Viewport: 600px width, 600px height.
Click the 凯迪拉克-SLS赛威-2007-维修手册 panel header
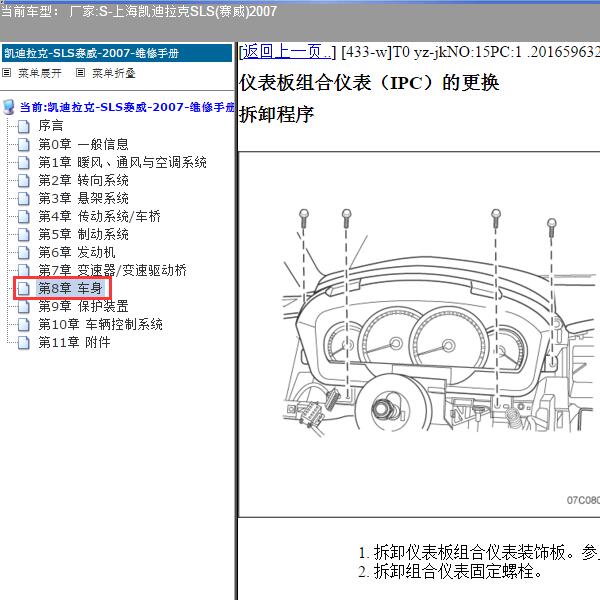(x=117, y=53)
